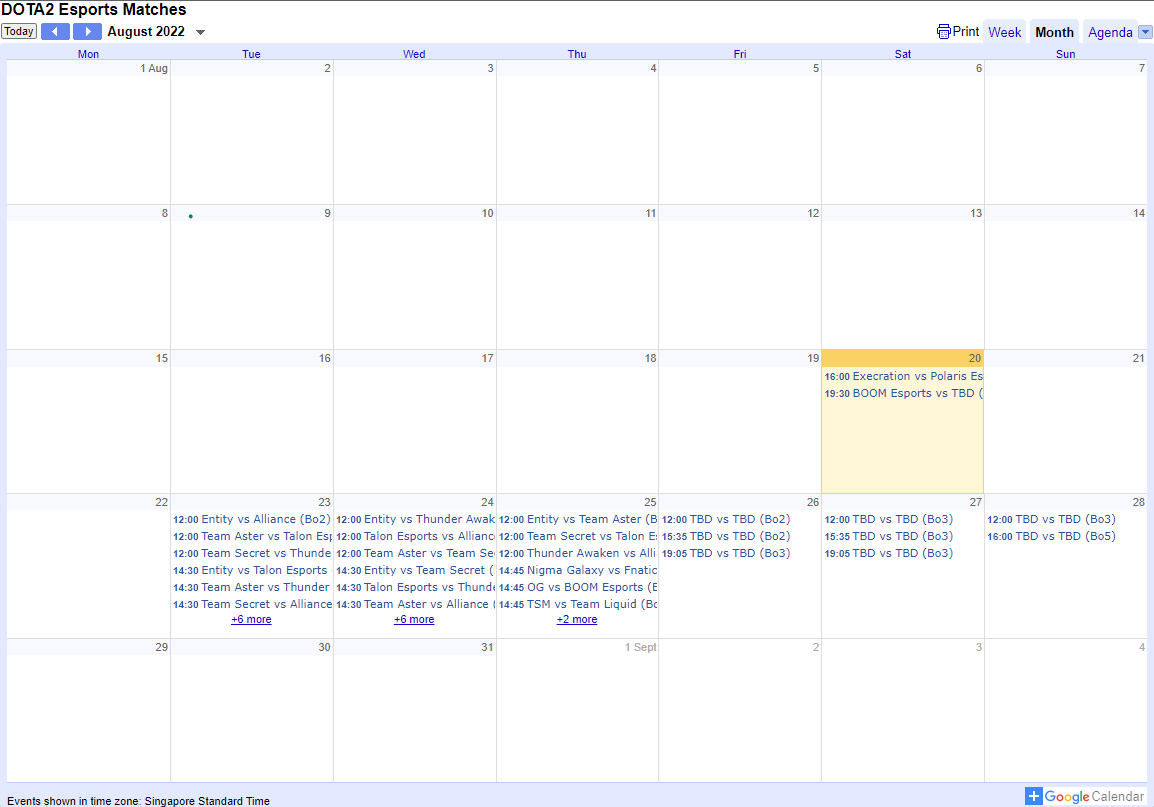Image resolution: width=1154 pixels, height=807 pixels.
Task: Click the date number 25 header
Action: [650, 502]
